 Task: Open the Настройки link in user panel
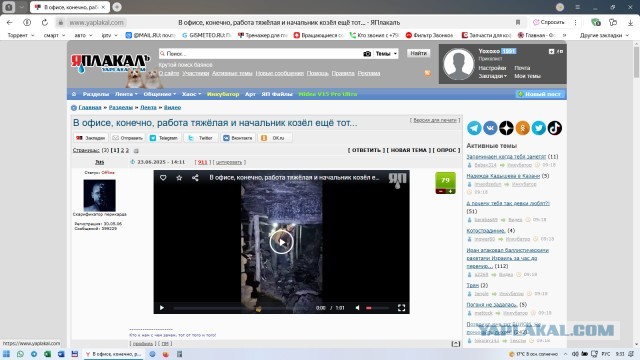[492, 68]
